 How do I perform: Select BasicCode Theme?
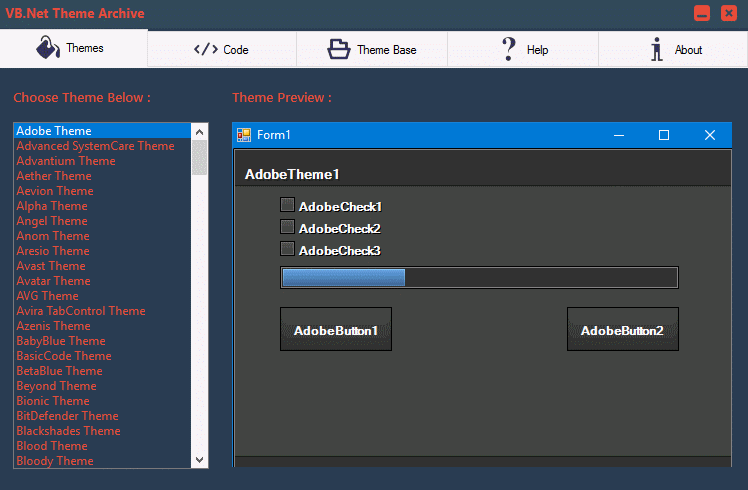[103, 356]
